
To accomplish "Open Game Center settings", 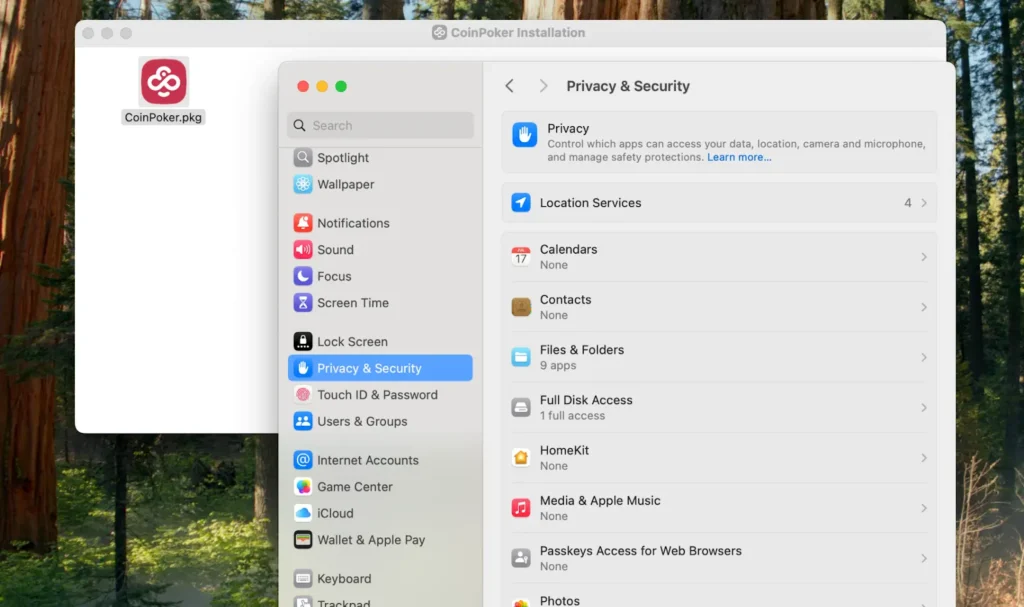I will pos(354,487).
